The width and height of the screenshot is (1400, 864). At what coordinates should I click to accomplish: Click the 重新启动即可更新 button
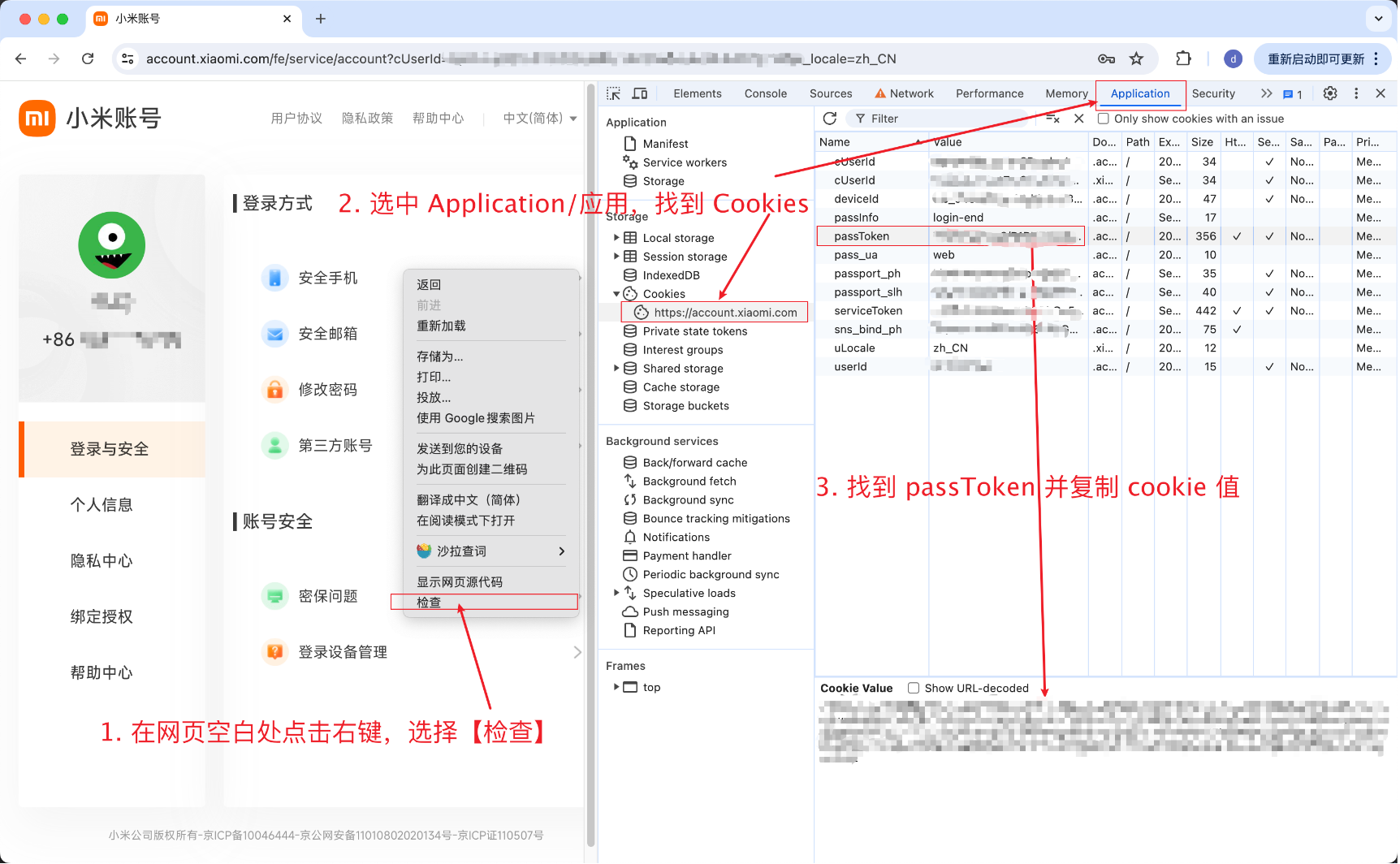pos(1316,58)
